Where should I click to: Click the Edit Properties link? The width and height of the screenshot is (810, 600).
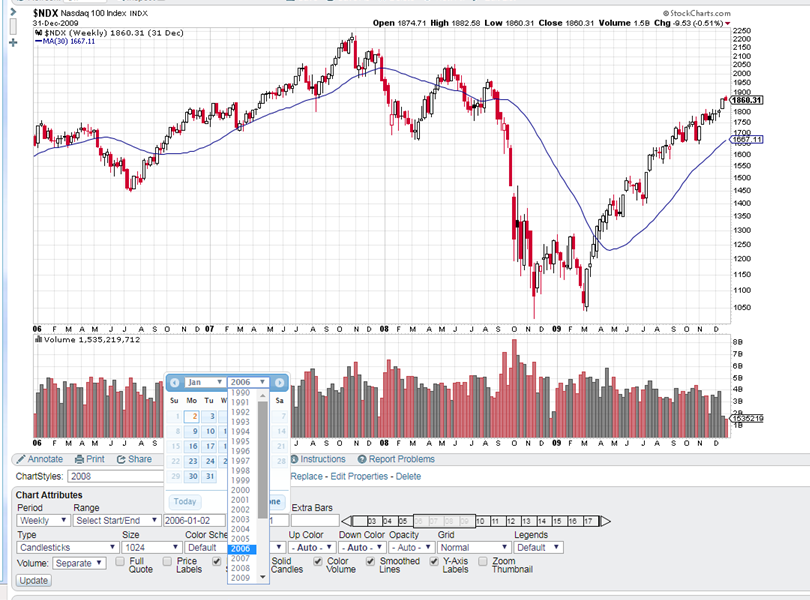pyautogui.click(x=359, y=476)
